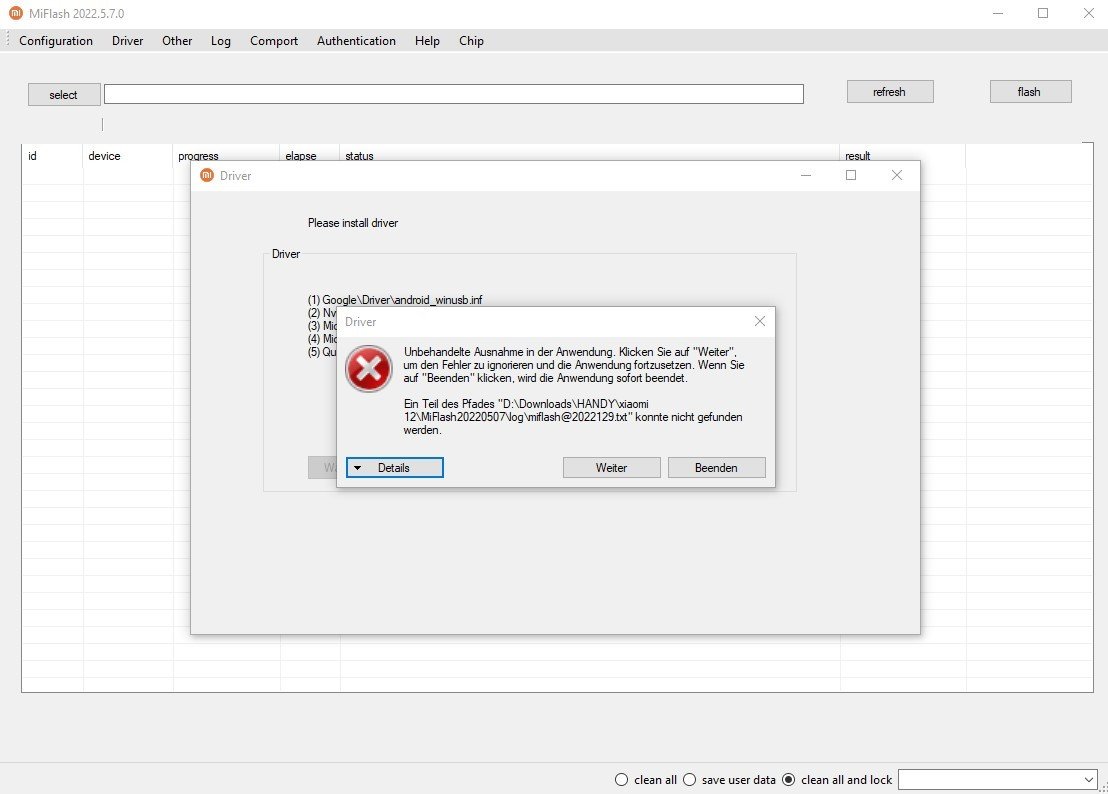Open the Comport menu
The image size is (1108, 794).
274,41
